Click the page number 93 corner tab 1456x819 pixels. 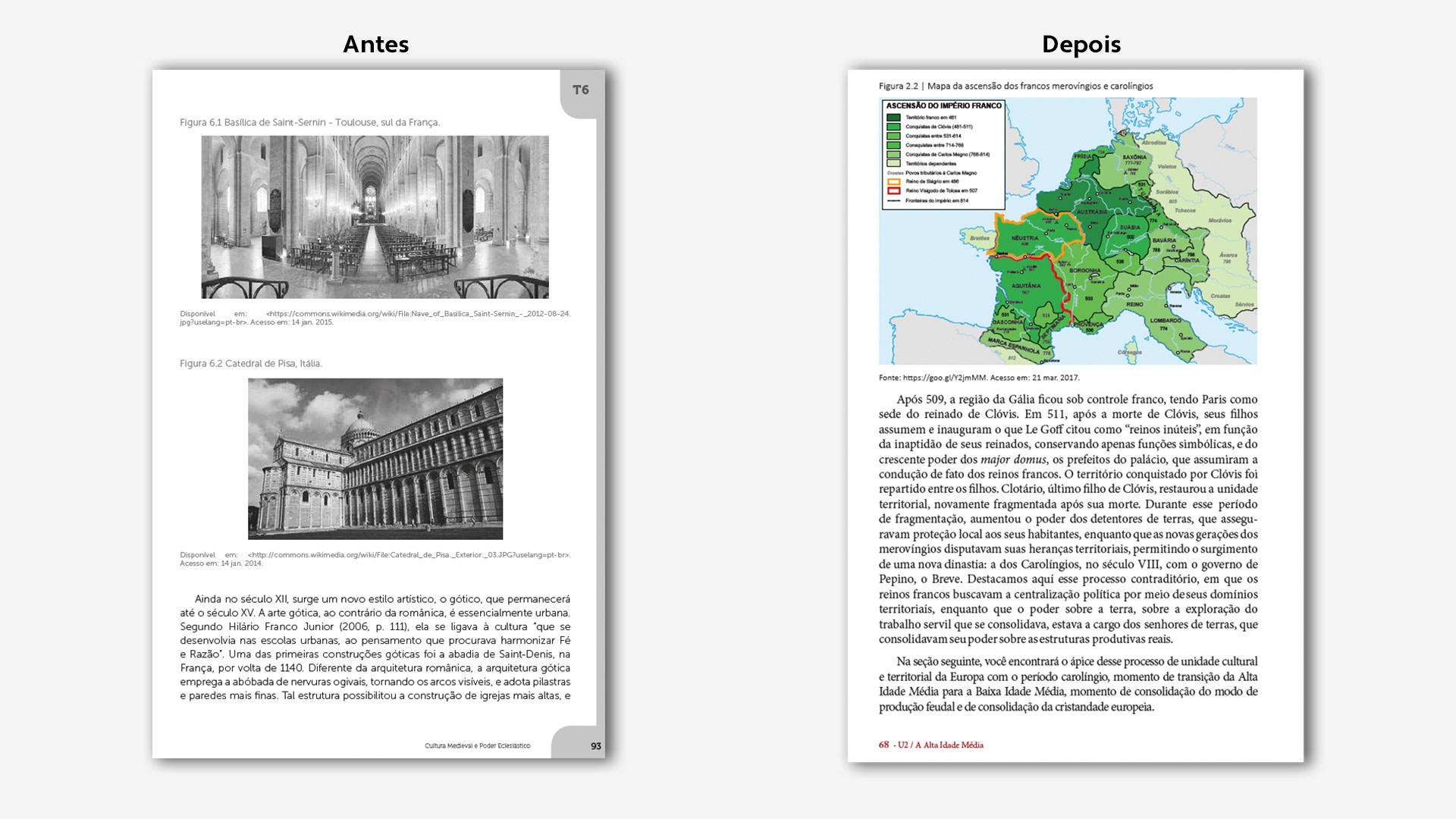click(x=595, y=746)
